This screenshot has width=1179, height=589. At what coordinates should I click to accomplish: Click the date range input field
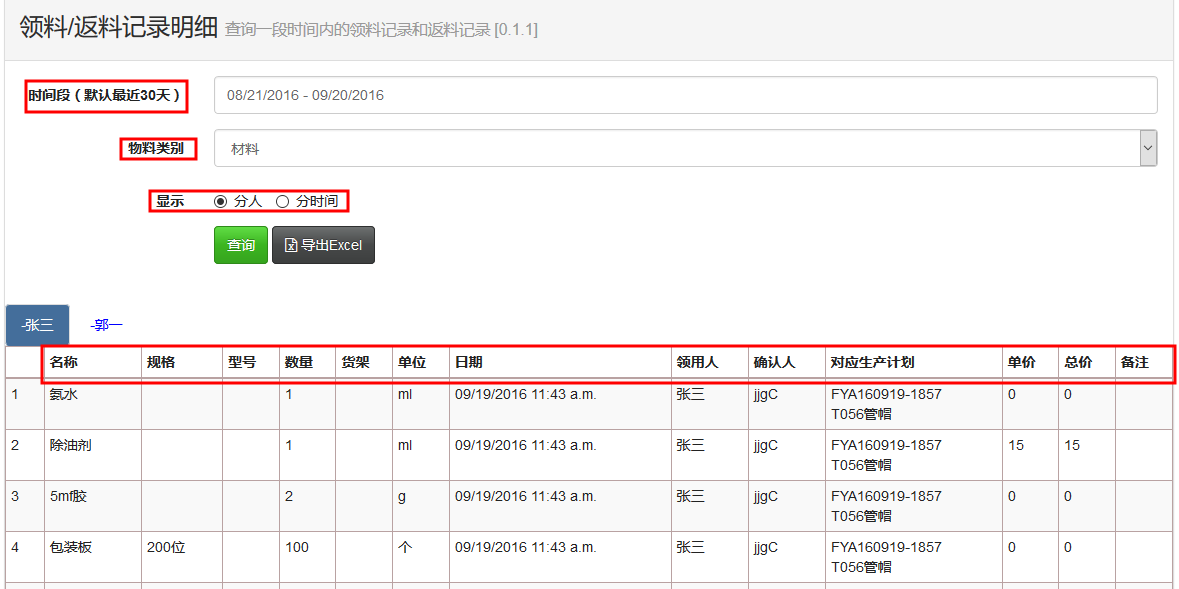pos(685,95)
